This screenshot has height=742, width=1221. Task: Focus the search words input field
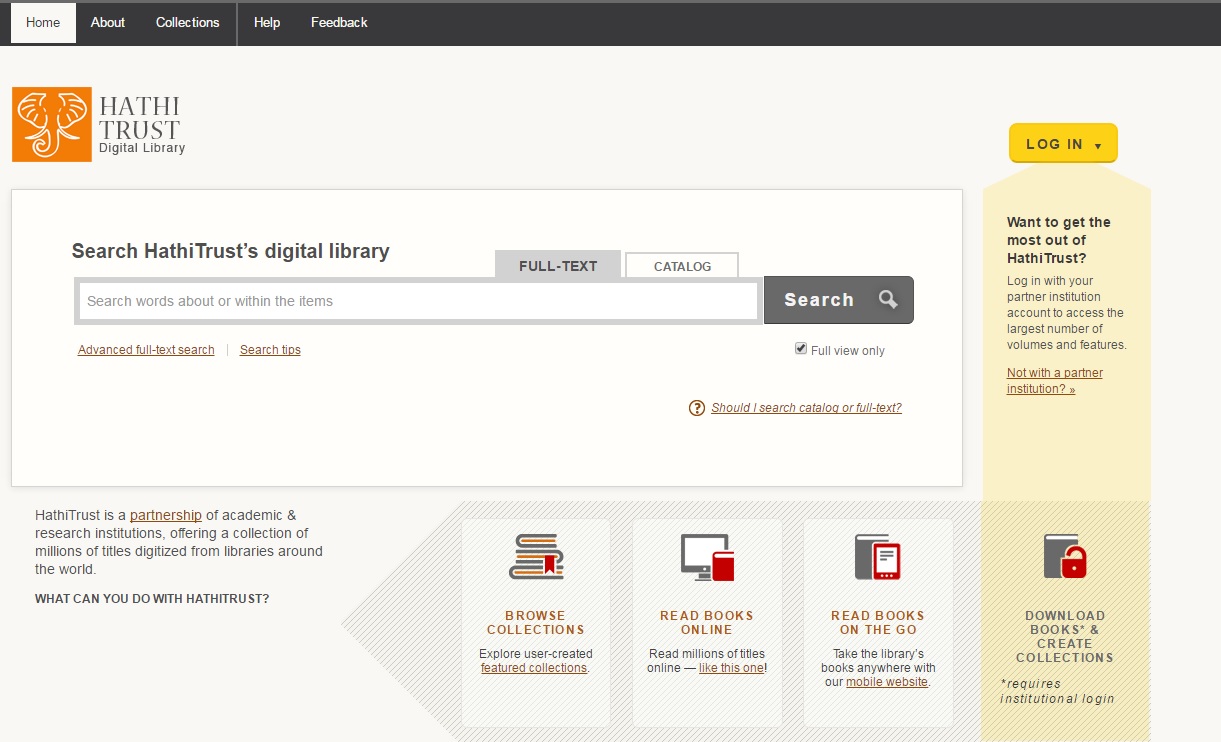[418, 301]
